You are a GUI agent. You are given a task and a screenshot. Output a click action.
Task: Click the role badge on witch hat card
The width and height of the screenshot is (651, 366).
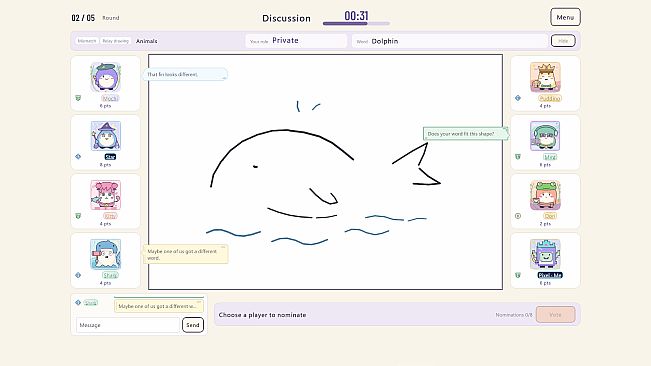[x=78, y=156]
